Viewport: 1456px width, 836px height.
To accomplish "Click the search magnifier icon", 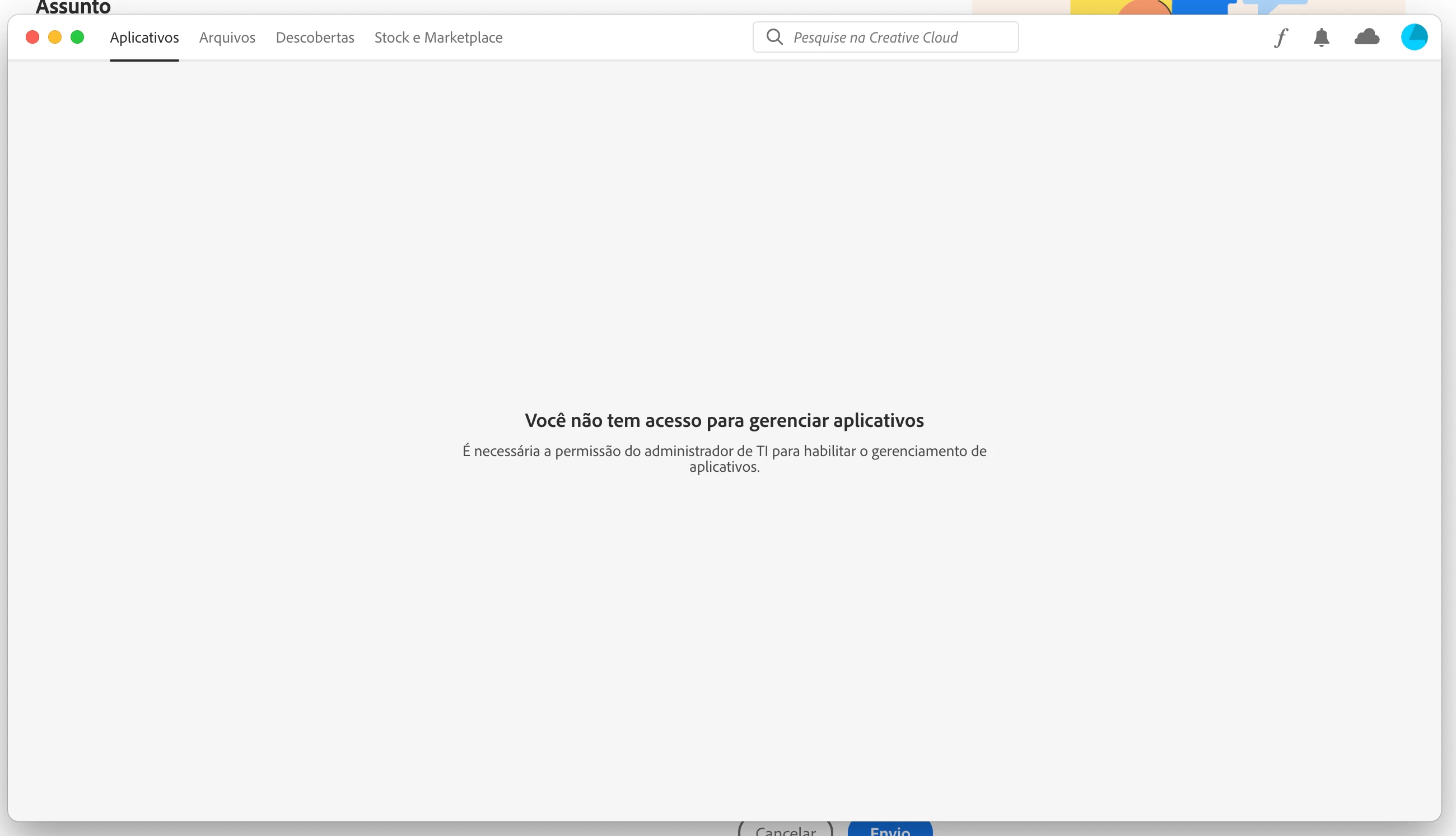I will point(774,38).
